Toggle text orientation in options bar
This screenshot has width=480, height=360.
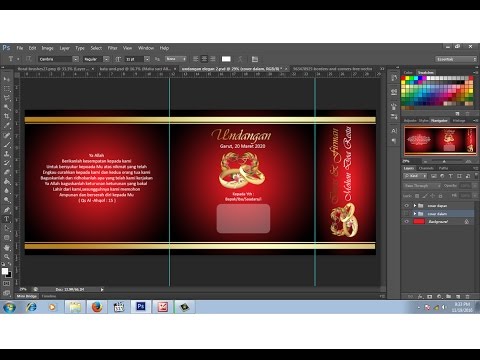29,59
